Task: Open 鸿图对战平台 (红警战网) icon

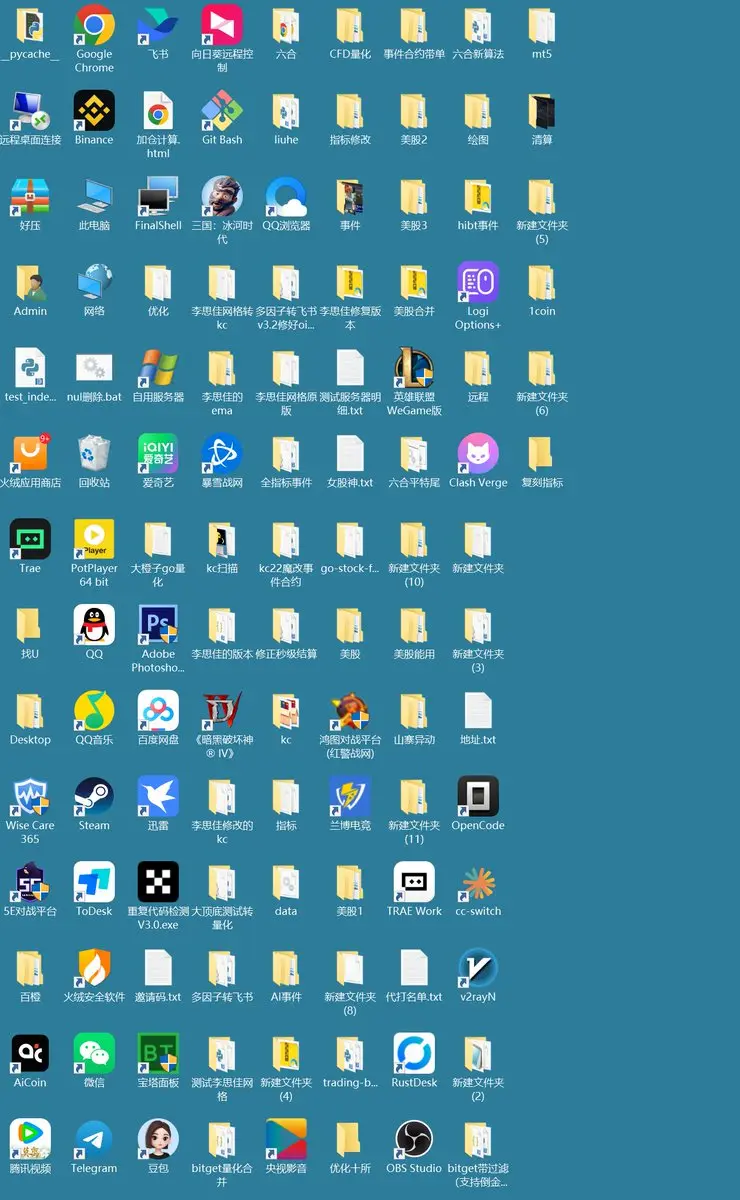Action: click(350, 711)
